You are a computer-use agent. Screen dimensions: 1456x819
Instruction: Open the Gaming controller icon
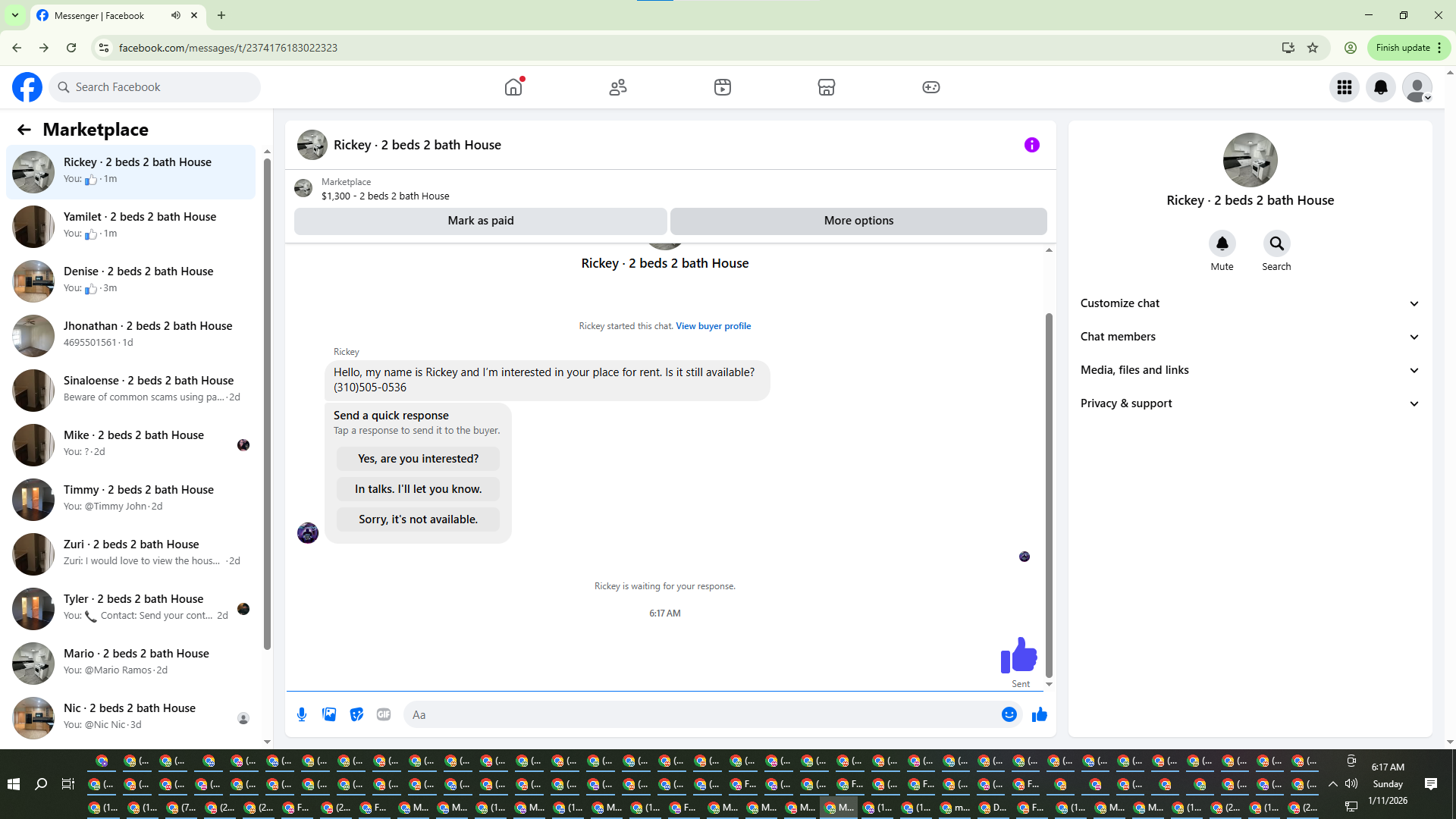pos(931,87)
